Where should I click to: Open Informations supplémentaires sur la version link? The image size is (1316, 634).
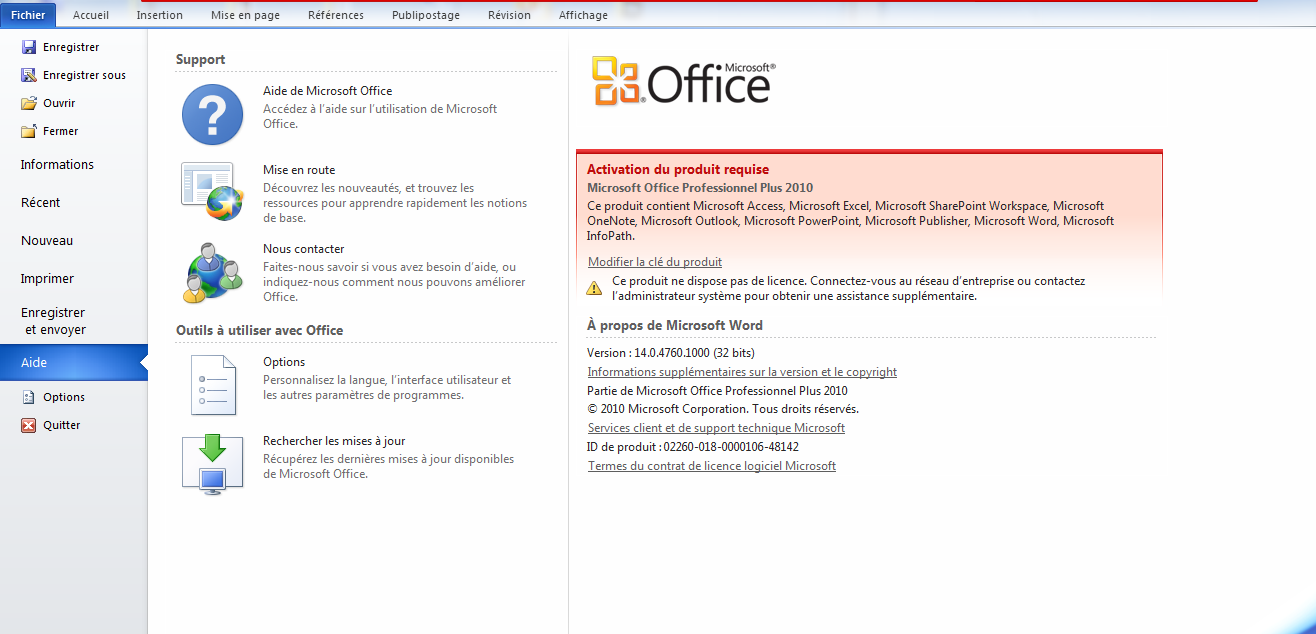coord(742,372)
